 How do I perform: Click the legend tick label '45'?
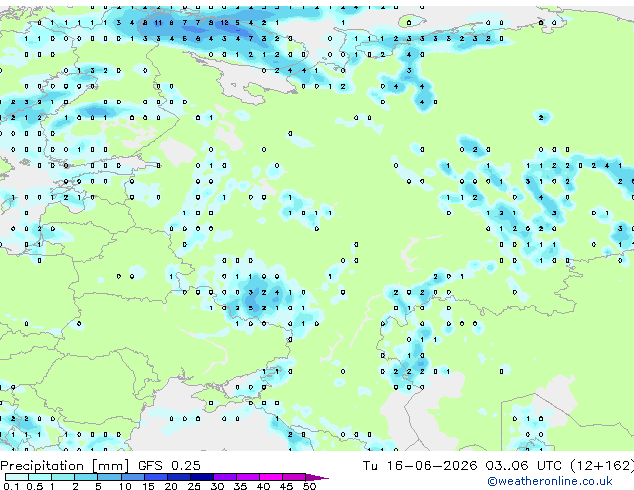click(286, 486)
